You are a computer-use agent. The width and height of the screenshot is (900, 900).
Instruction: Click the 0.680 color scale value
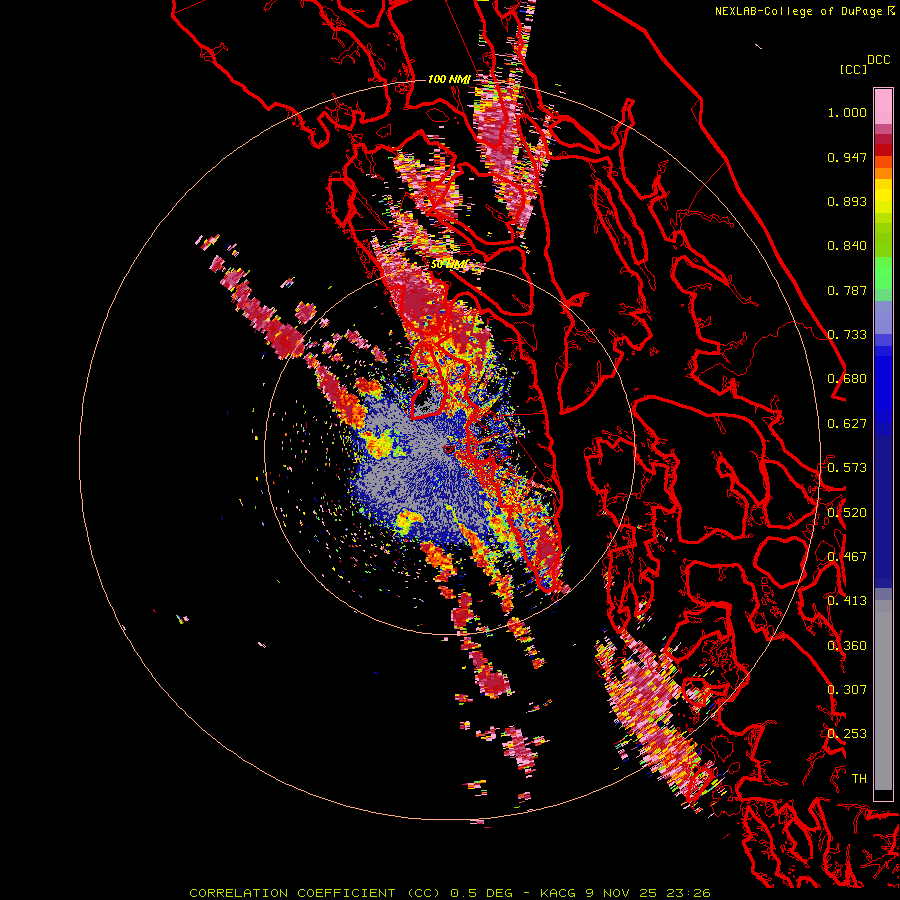pyautogui.click(x=847, y=379)
